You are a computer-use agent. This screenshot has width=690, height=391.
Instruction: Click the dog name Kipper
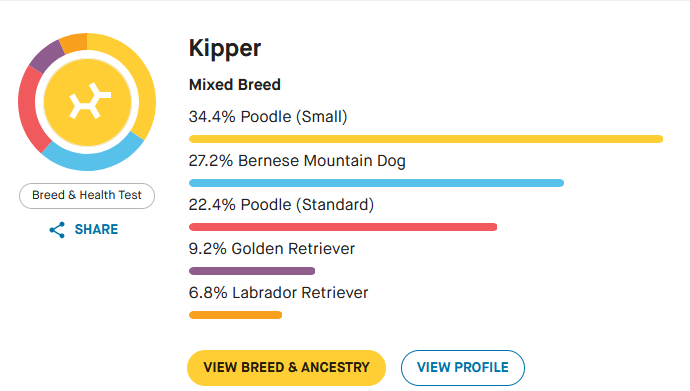coord(225,48)
